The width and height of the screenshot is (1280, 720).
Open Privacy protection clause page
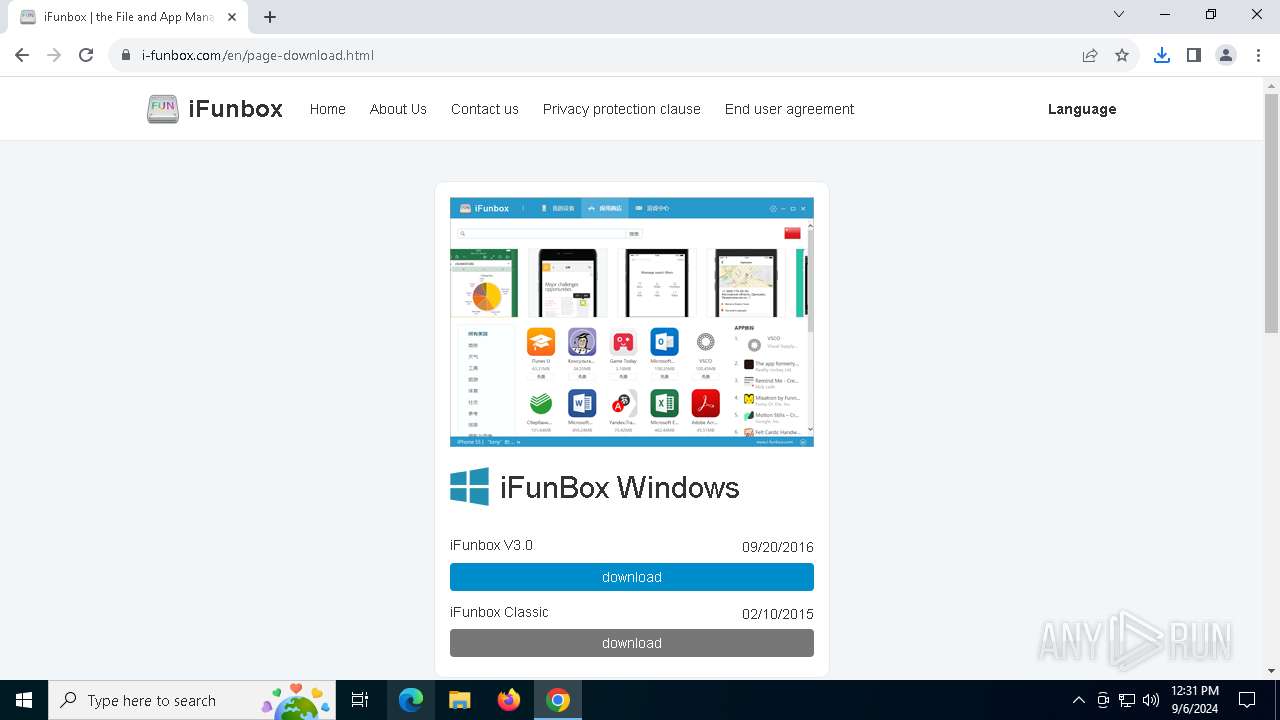[x=621, y=109]
